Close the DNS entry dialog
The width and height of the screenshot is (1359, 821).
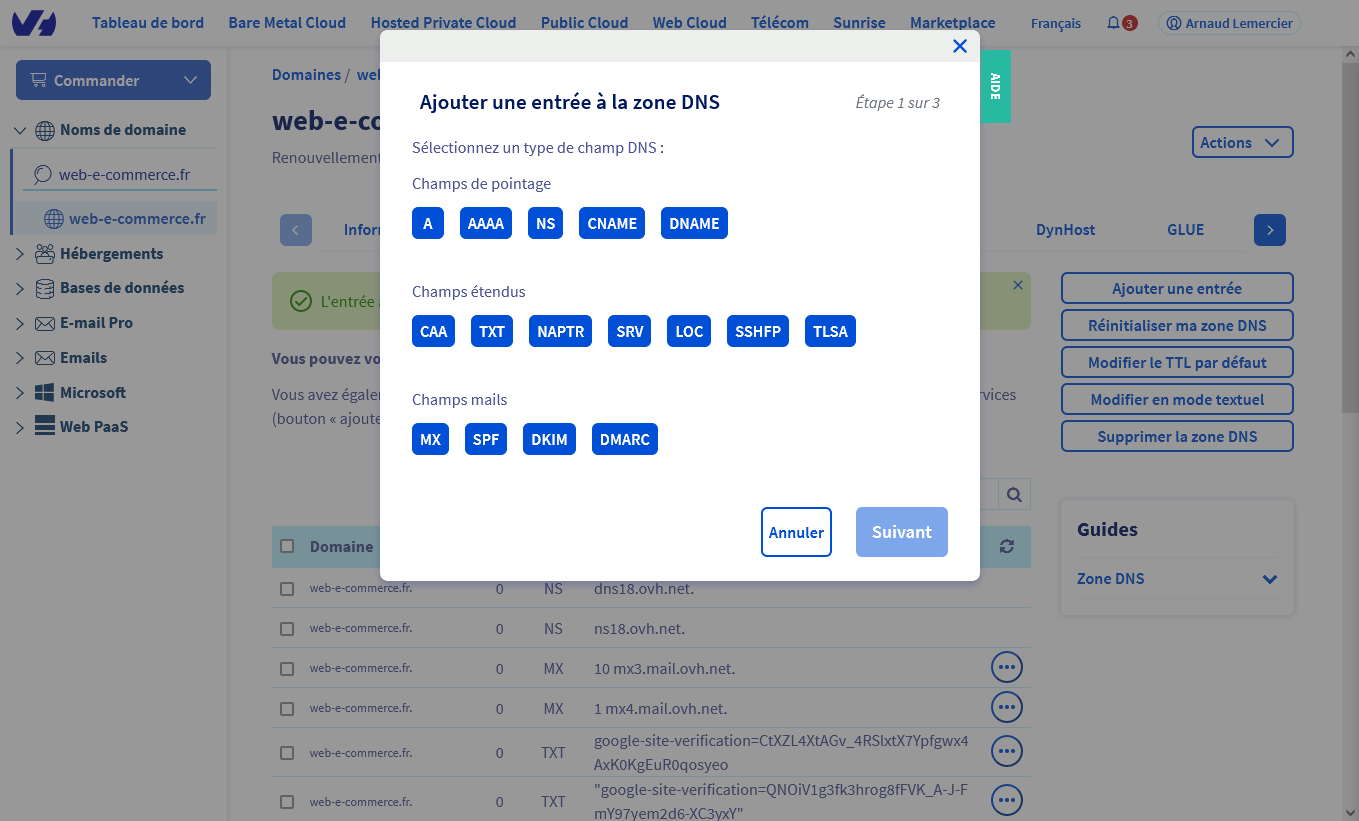(960, 46)
